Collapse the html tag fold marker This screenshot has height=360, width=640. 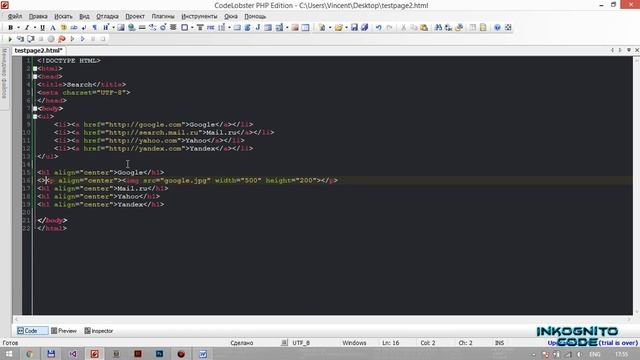tap(35, 69)
